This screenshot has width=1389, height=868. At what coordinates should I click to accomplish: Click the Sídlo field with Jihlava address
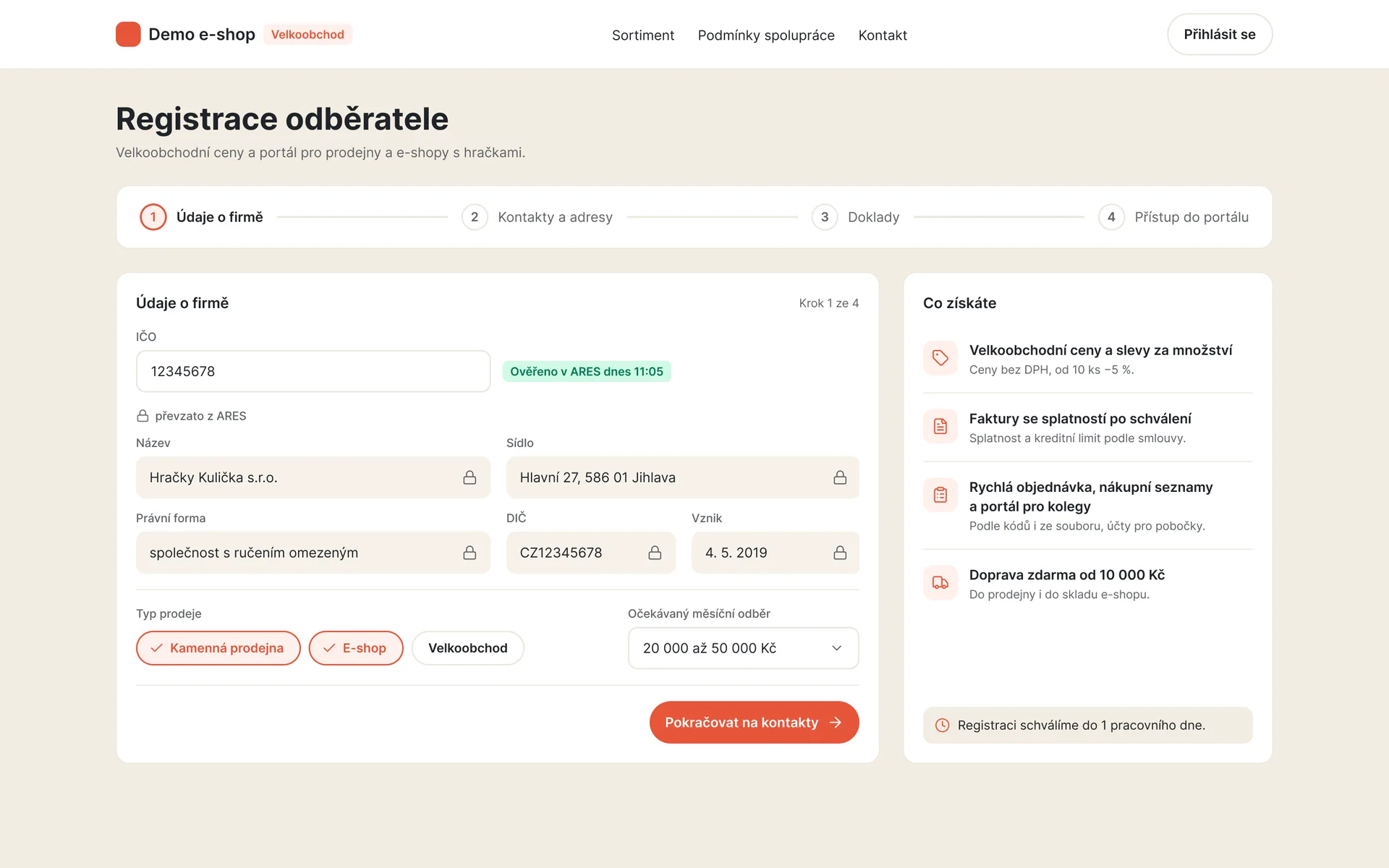[x=683, y=477]
